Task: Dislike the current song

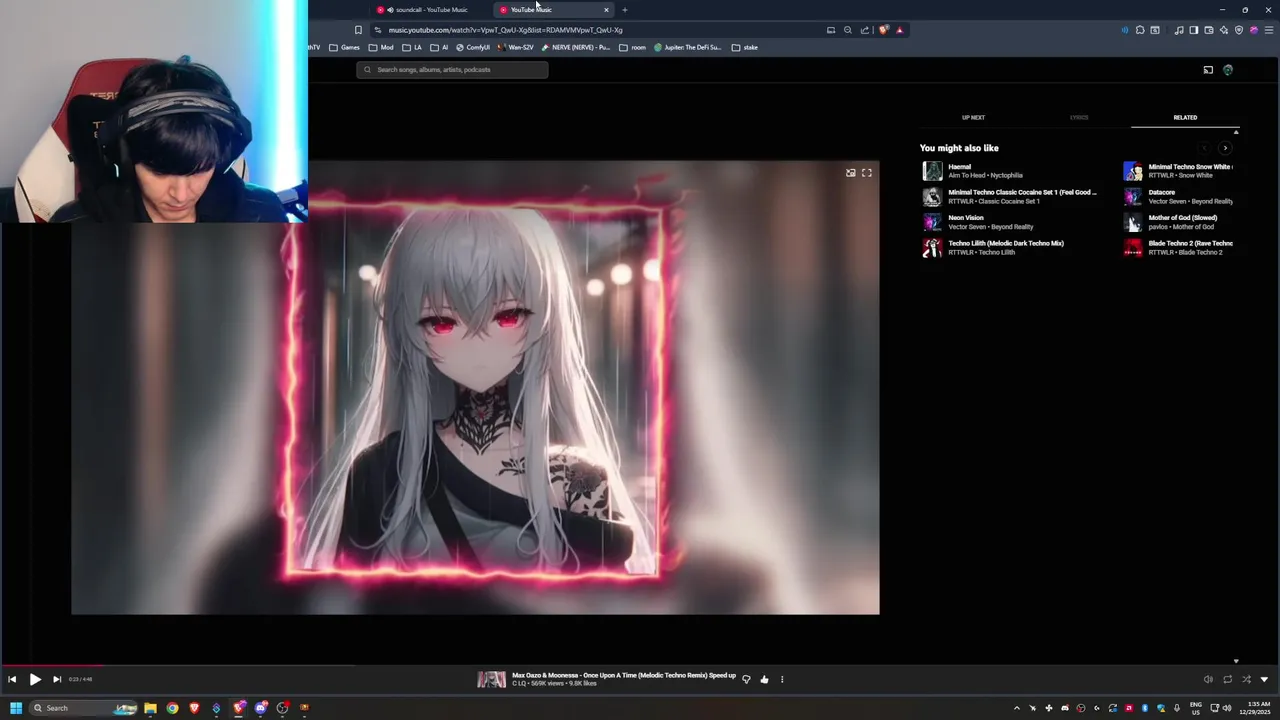Action: pos(746,679)
